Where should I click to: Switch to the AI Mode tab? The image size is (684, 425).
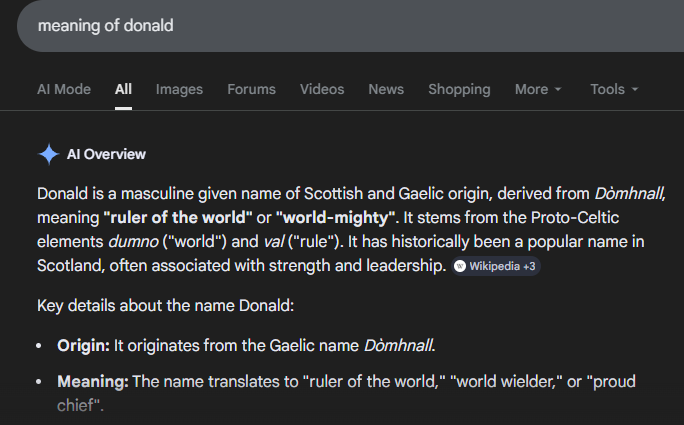(64, 89)
